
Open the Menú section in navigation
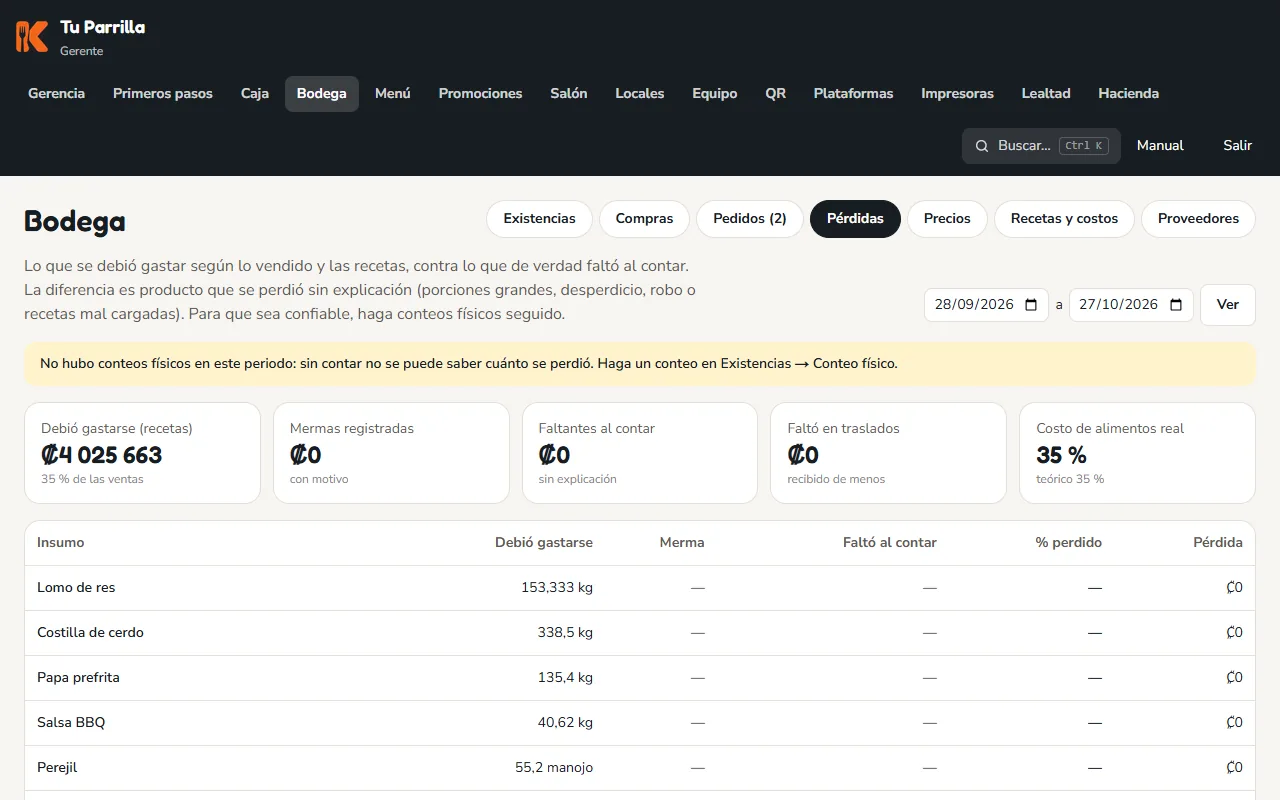[x=393, y=94]
